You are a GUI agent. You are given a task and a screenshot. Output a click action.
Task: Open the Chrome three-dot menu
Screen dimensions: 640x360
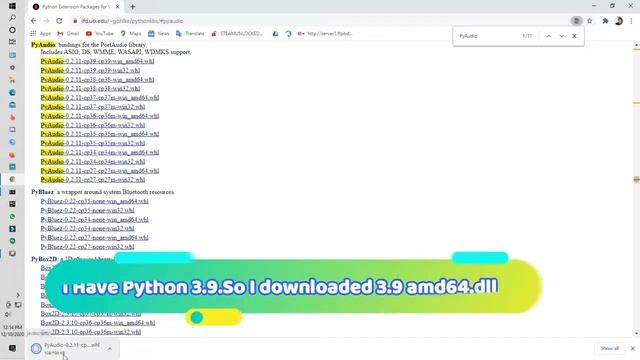[631, 21]
